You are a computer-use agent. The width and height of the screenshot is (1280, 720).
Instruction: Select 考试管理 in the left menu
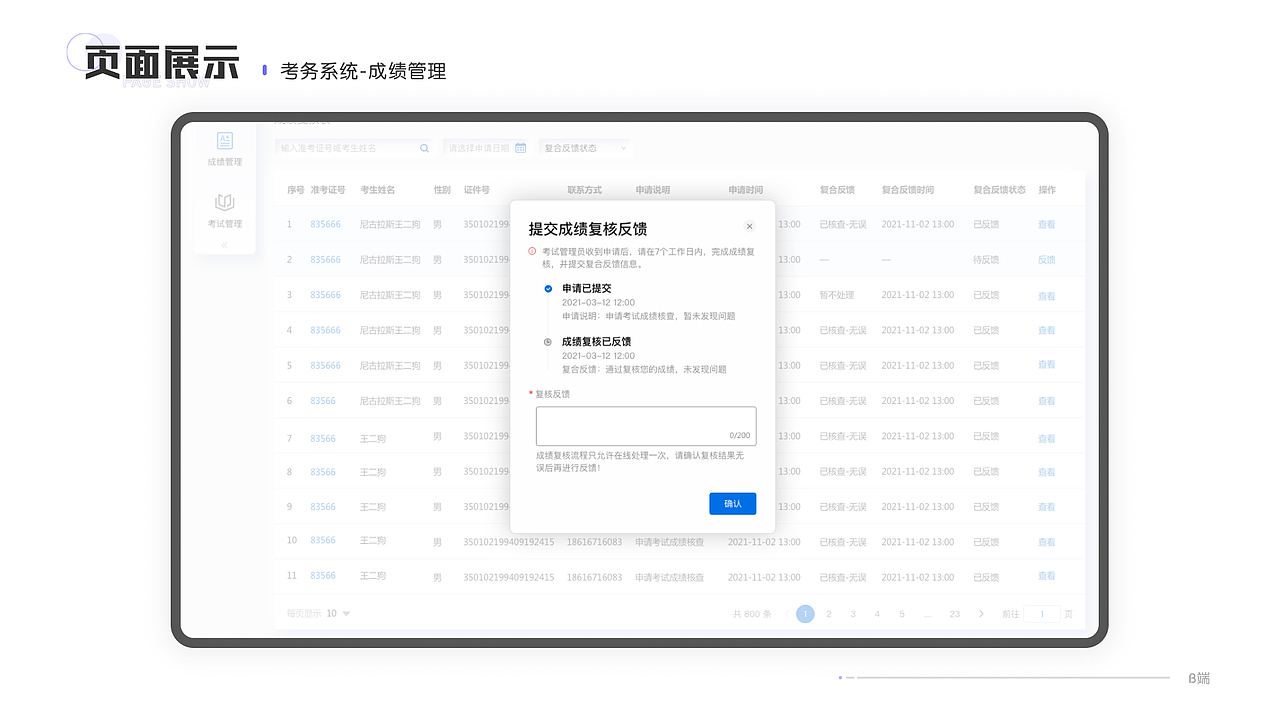pyautogui.click(x=224, y=222)
